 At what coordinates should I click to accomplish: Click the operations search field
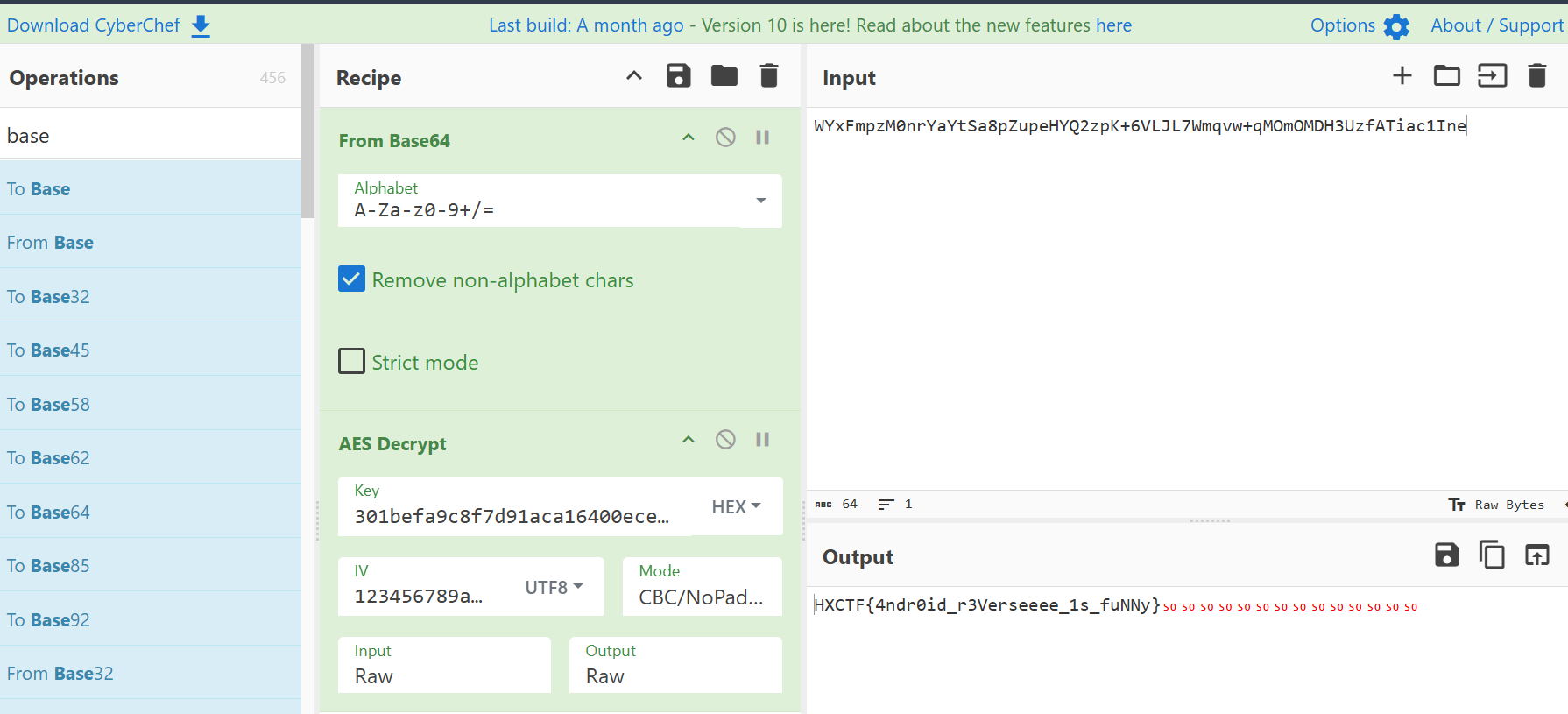pyautogui.click(x=149, y=136)
